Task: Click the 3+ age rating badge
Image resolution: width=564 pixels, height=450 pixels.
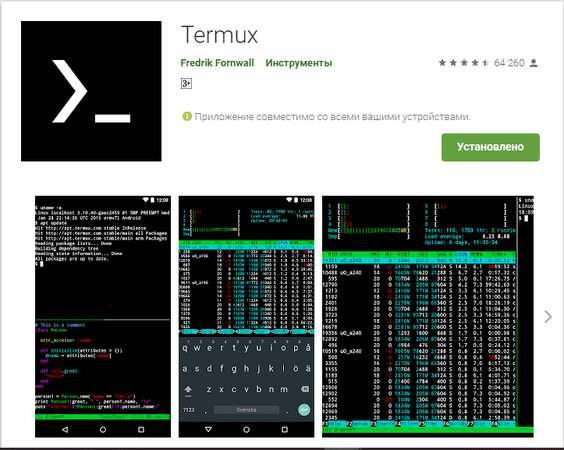Action: click(x=186, y=83)
